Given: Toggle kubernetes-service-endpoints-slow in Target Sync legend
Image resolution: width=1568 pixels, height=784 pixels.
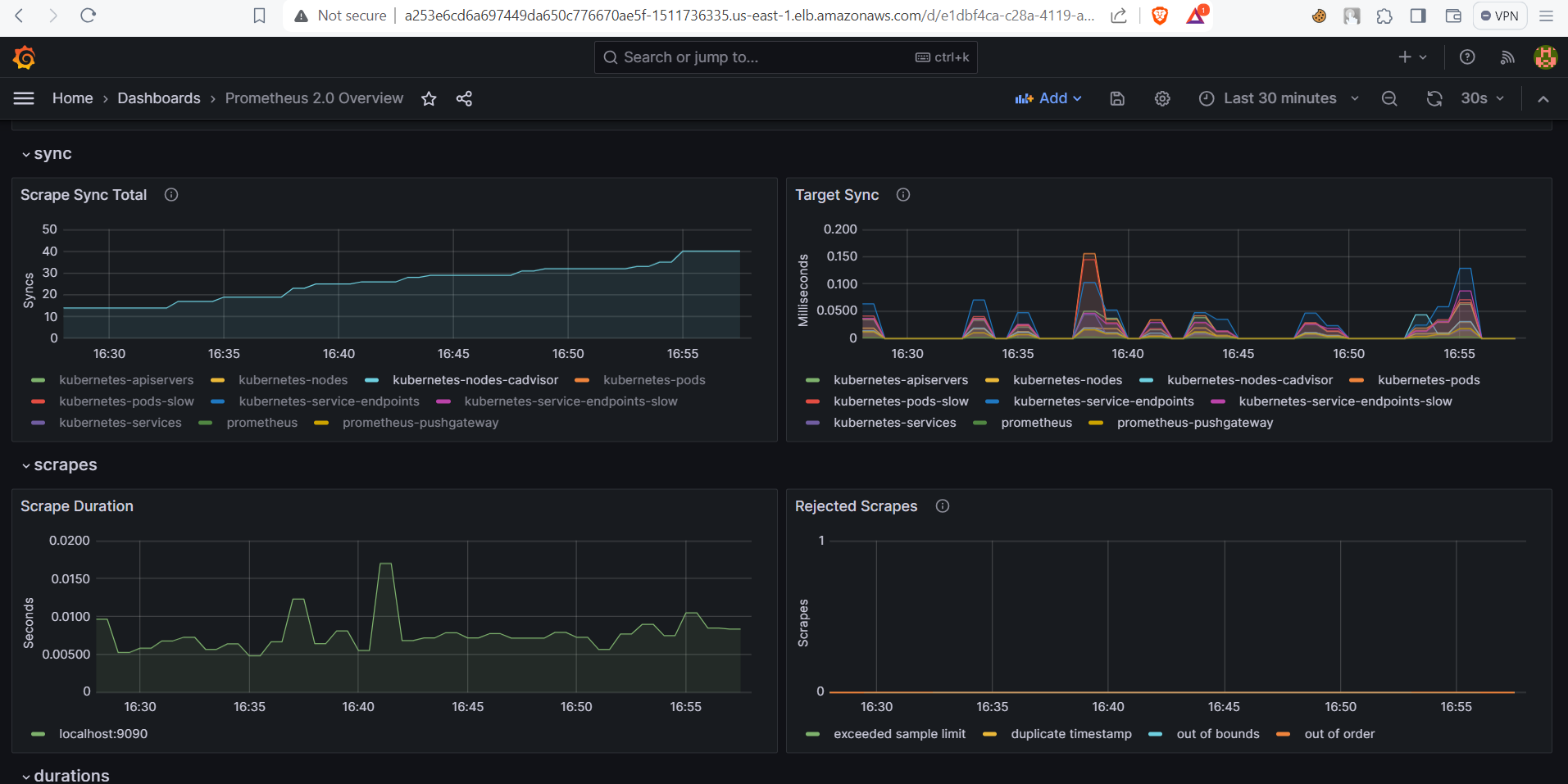Looking at the screenshot, I should [1345, 401].
